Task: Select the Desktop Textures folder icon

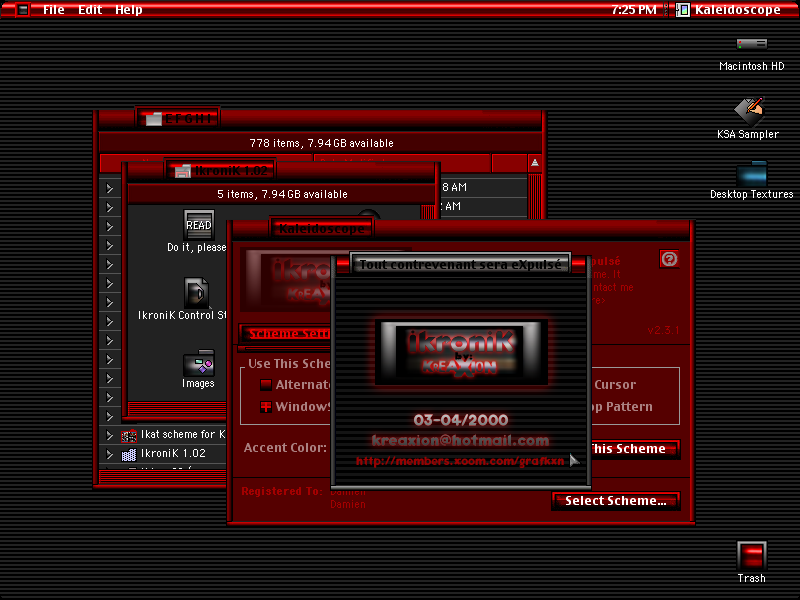Action: tap(752, 174)
